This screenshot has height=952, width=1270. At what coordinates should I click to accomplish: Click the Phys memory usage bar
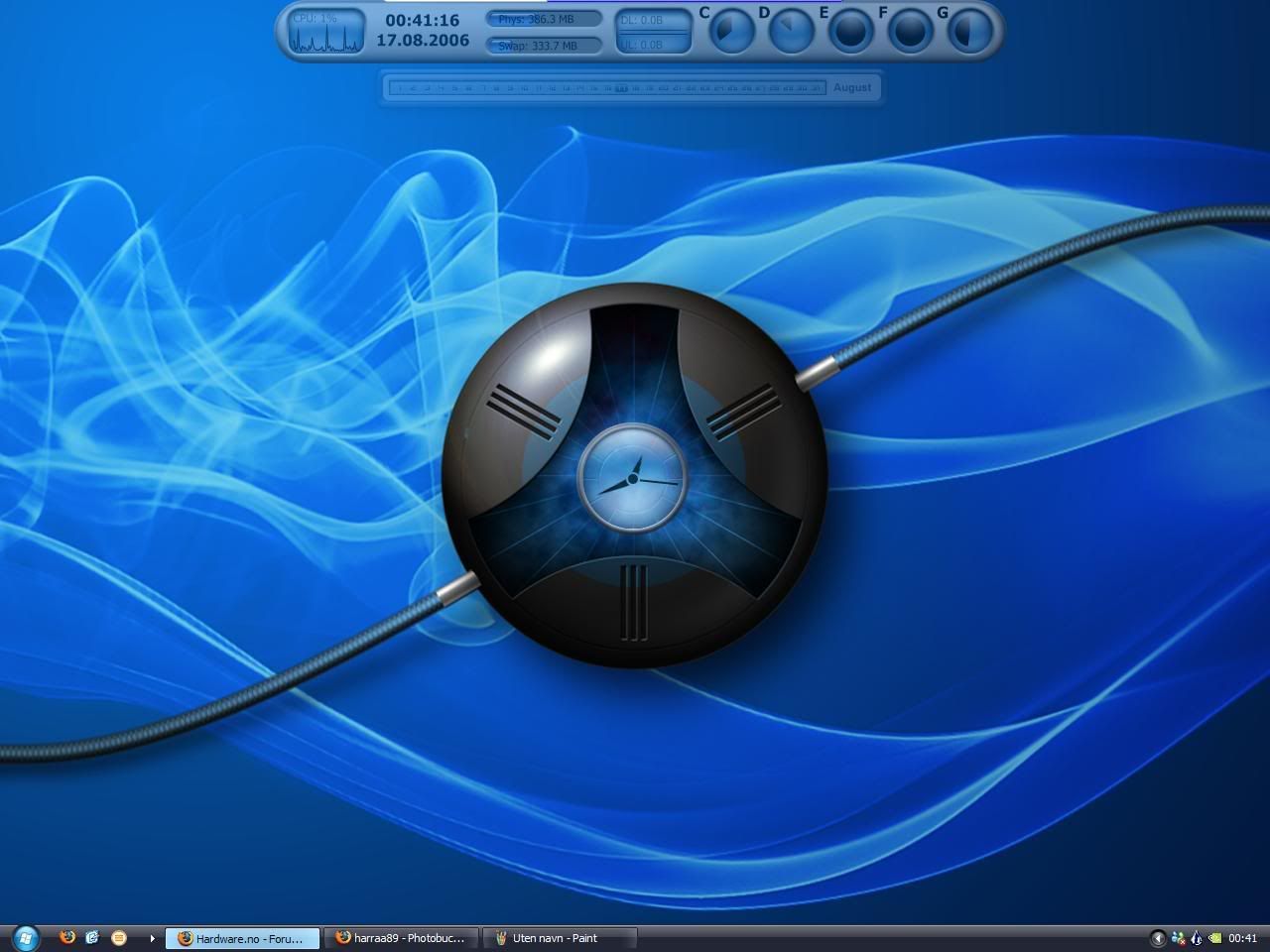point(544,19)
